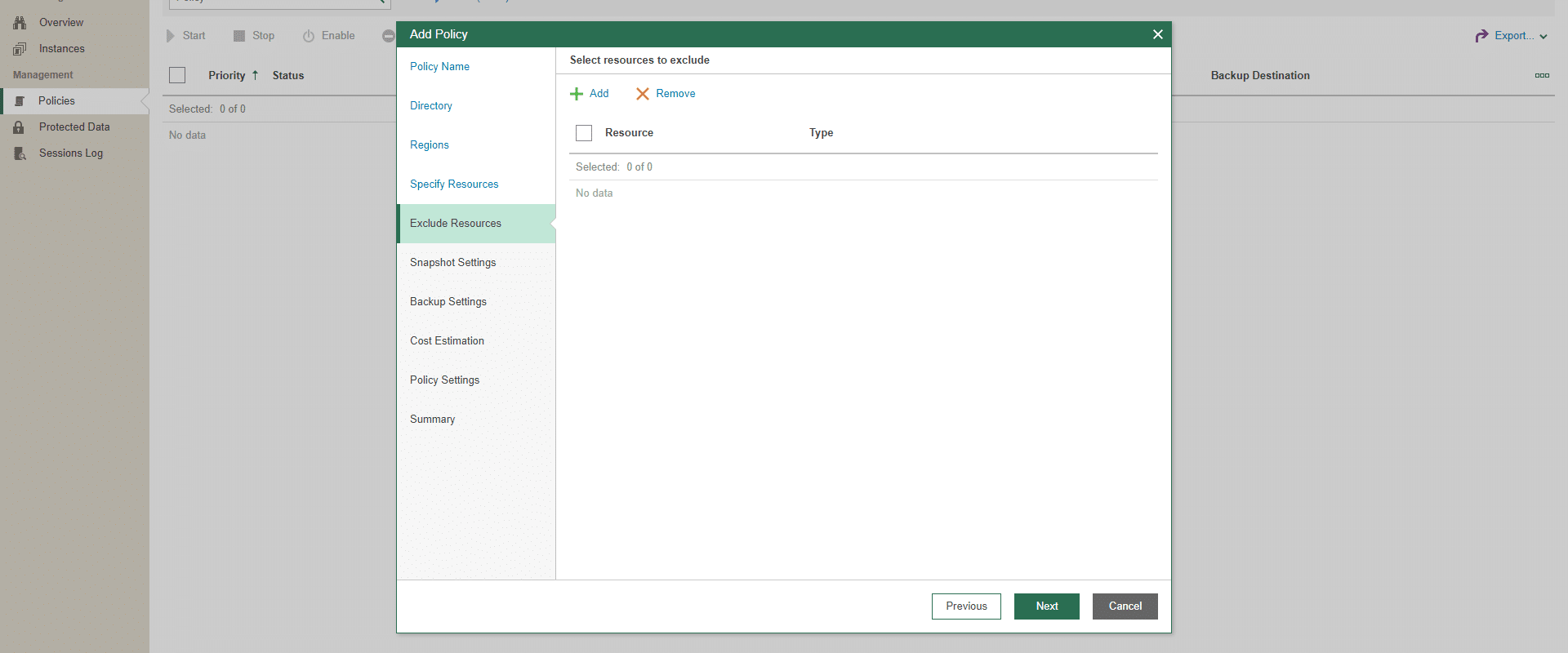
Task: Sort by the Type column header
Action: pyautogui.click(x=822, y=133)
